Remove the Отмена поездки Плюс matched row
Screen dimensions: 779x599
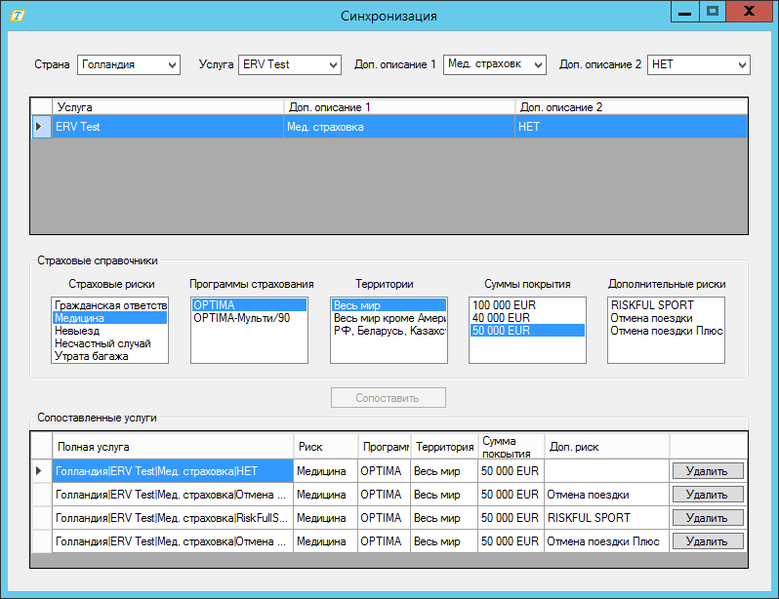click(707, 541)
